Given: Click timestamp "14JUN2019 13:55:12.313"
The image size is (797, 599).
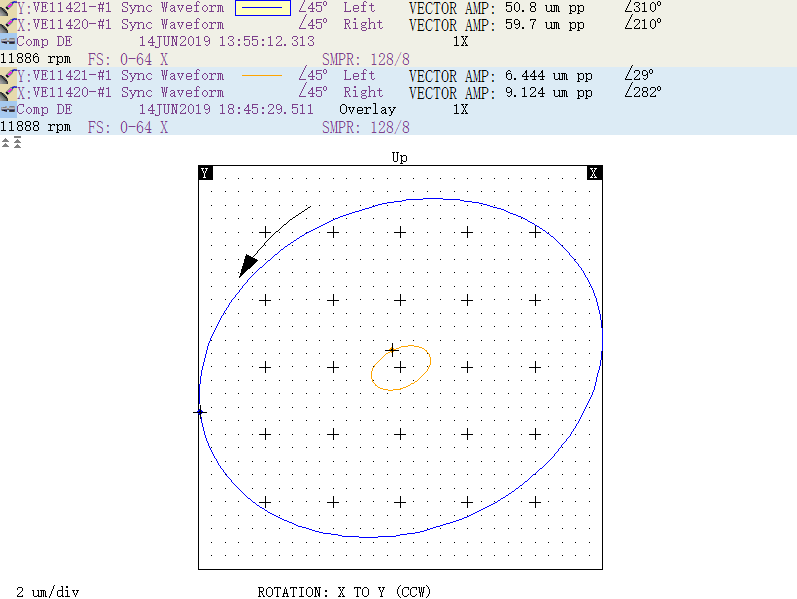Looking at the screenshot, I should click(227, 41).
